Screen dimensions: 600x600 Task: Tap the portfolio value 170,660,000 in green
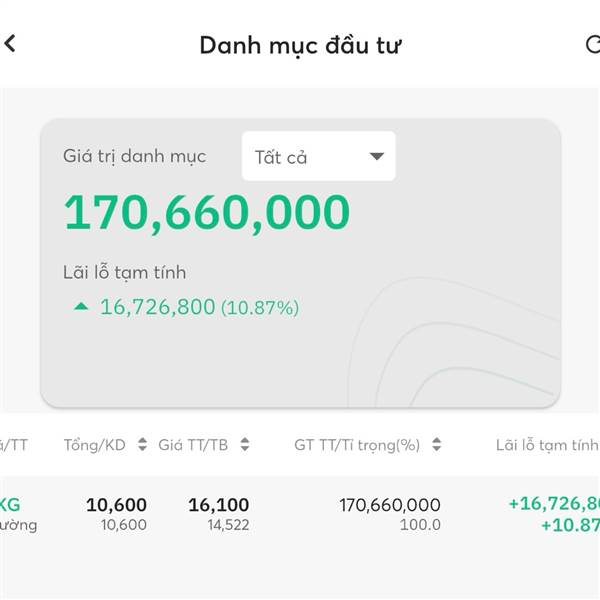(207, 213)
